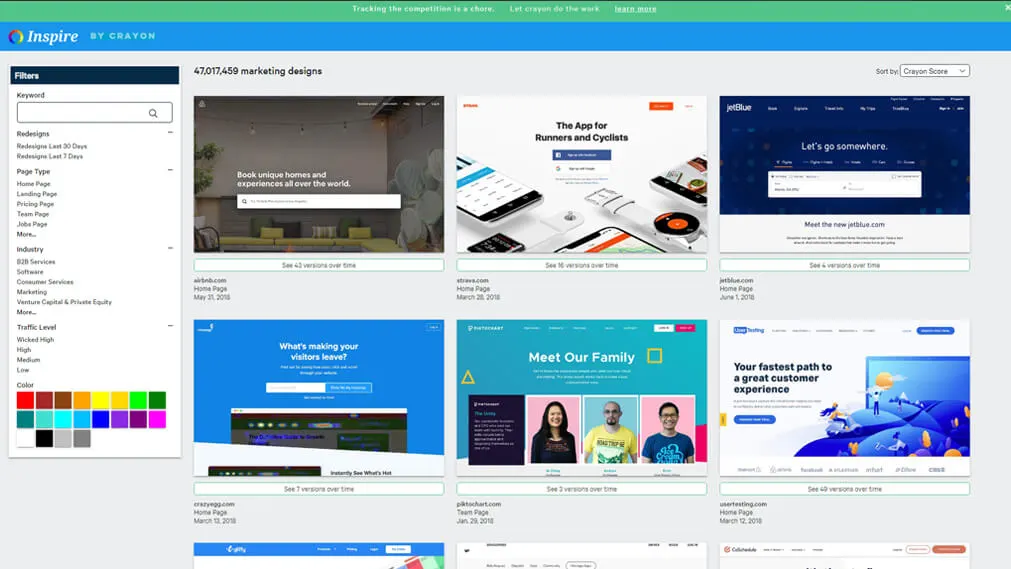Image resolution: width=1011 pixels, height=569 pixels.
Task: Open the airbnb.com design thumbnail
Action: tap(319, 174)
